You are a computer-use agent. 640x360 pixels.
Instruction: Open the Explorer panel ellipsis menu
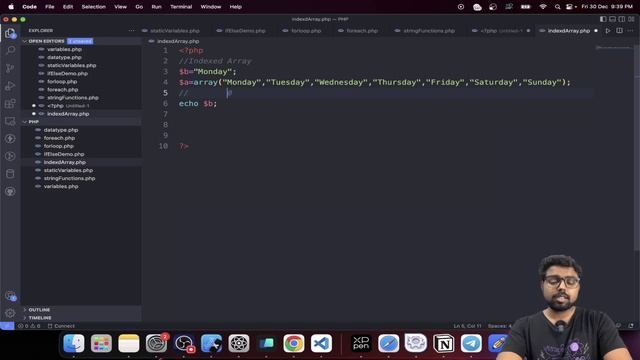pos(131,31)
